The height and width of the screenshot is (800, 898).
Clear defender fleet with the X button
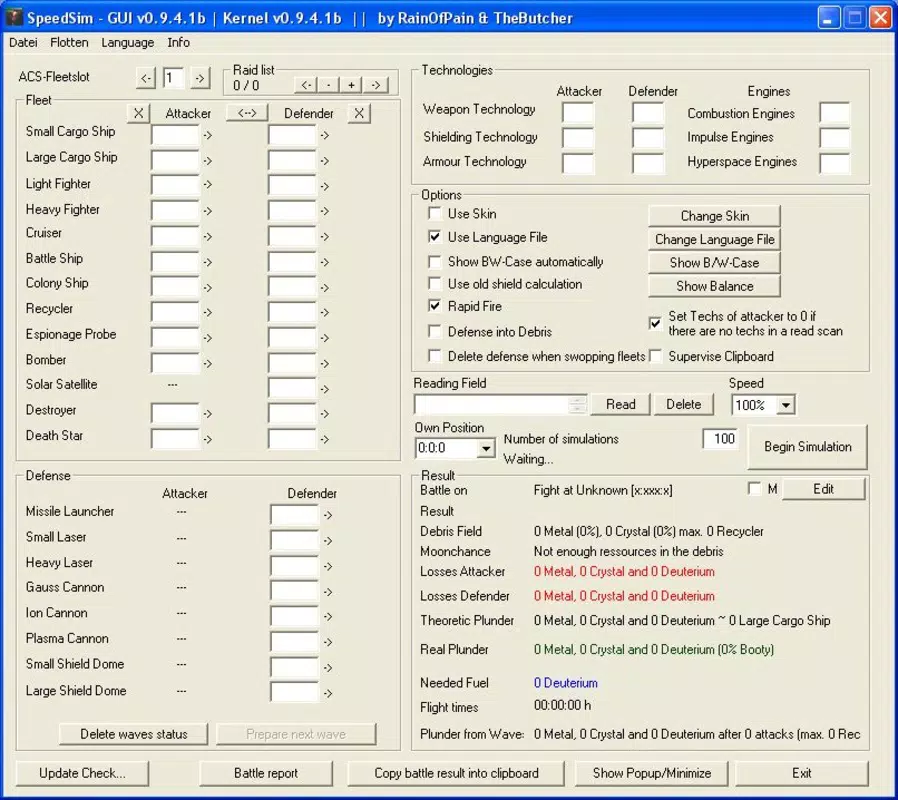click(x=359, y=113)
